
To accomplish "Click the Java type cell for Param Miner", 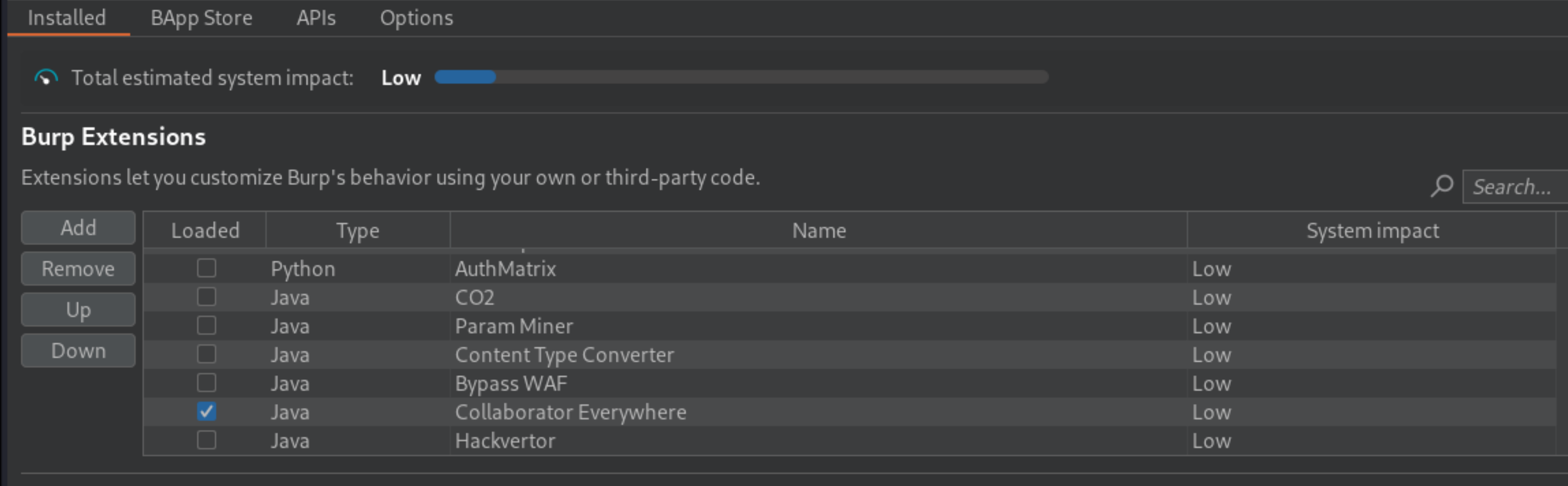I will pos(358,326).
